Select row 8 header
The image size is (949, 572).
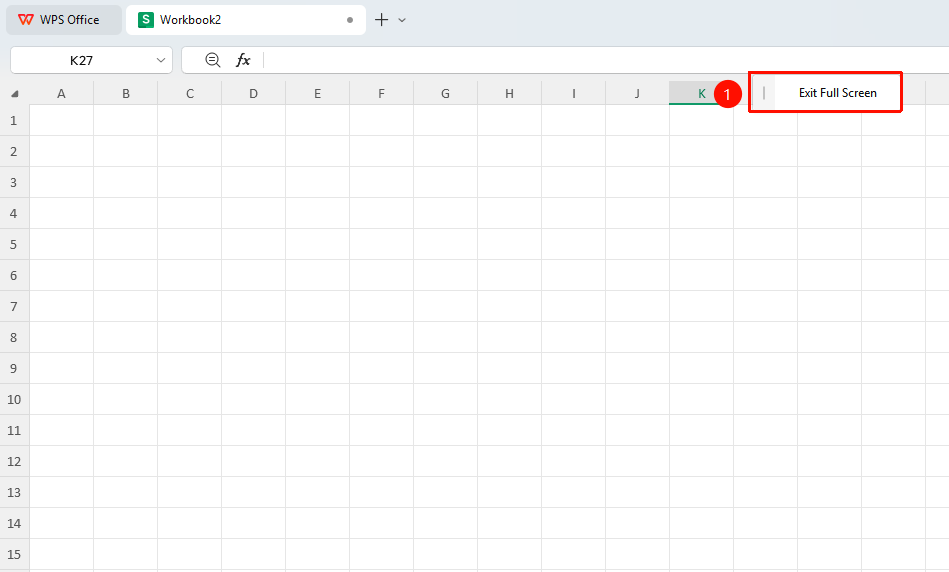(14, 337)
